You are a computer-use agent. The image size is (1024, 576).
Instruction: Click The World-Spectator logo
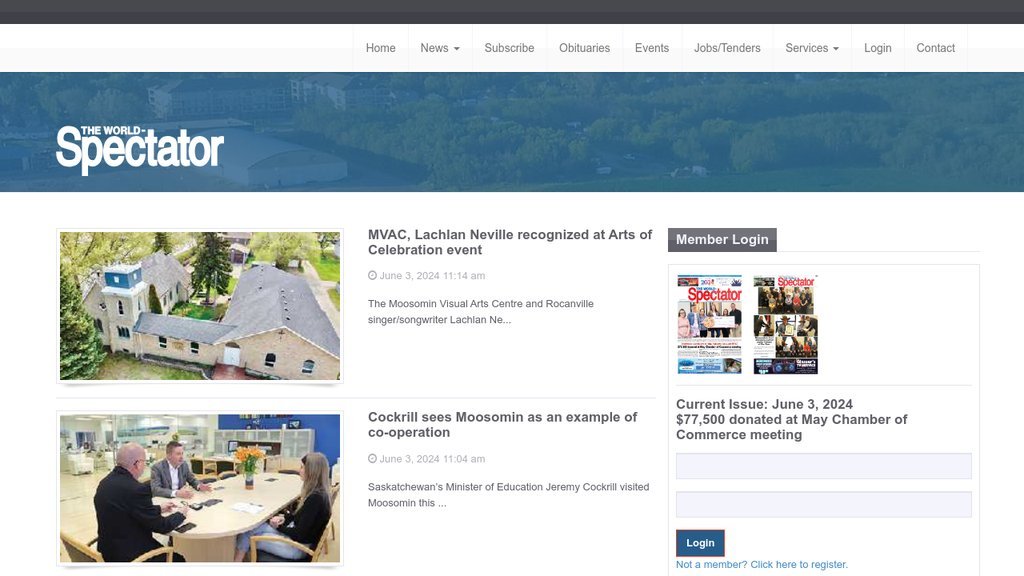140,148
